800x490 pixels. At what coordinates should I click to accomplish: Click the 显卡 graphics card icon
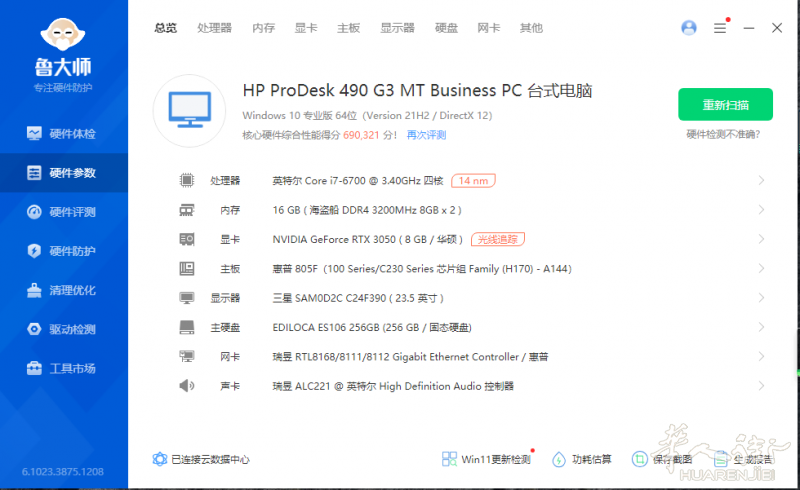click(x=187, y=239)
